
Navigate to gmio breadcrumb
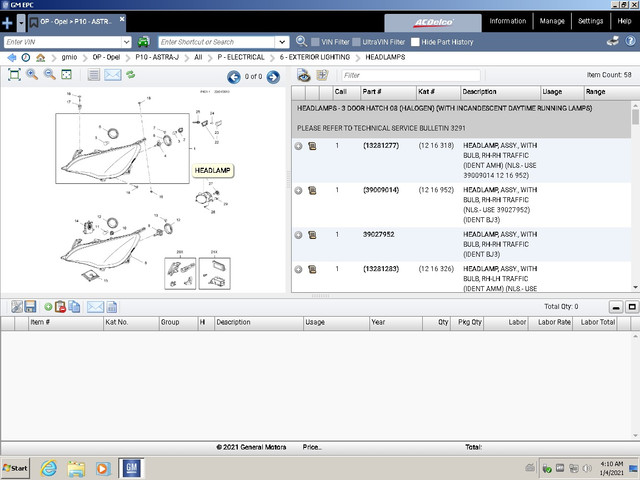tap(69, 57)
